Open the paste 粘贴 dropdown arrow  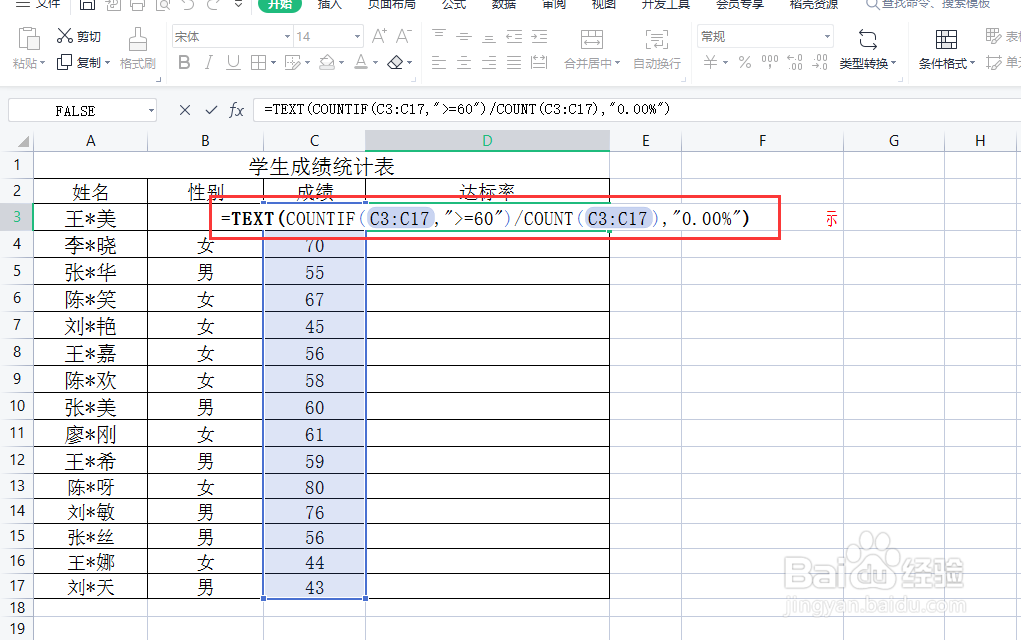point(42,63)
